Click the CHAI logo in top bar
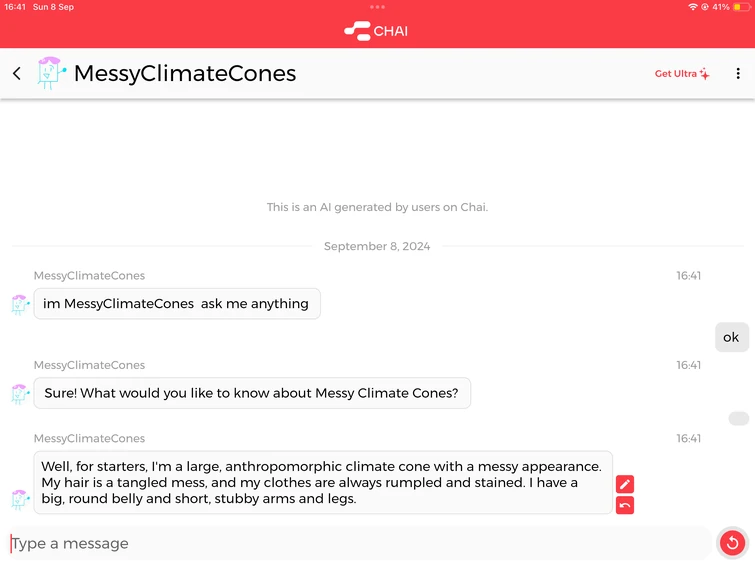755x566 pixels. (376, 31)
